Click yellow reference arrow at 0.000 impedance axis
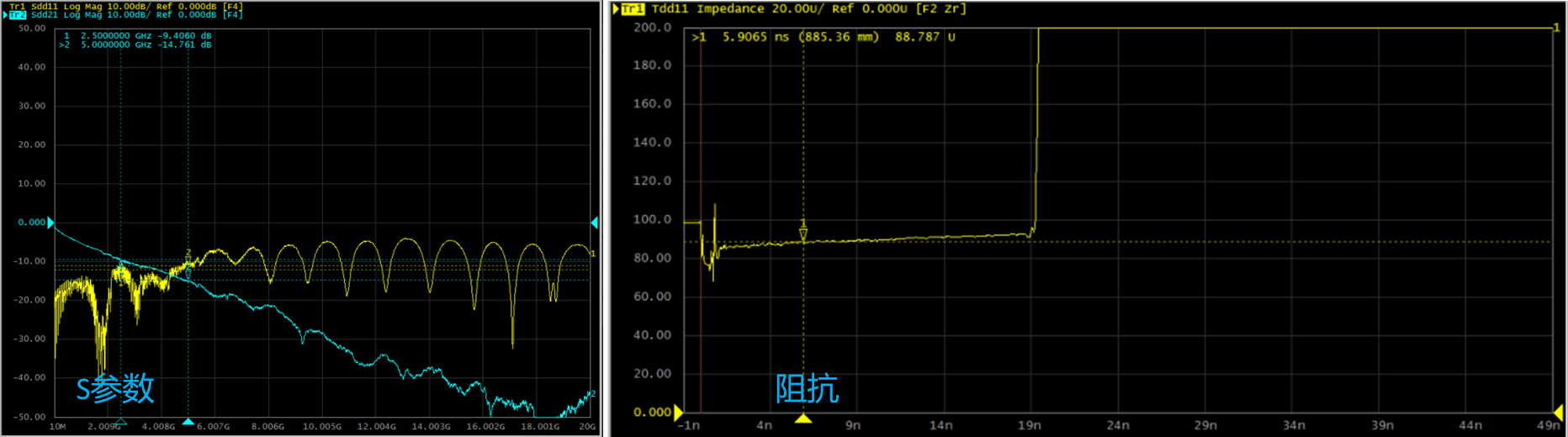The height and width of the screenshot is (437, 1568). coord(678,413)
